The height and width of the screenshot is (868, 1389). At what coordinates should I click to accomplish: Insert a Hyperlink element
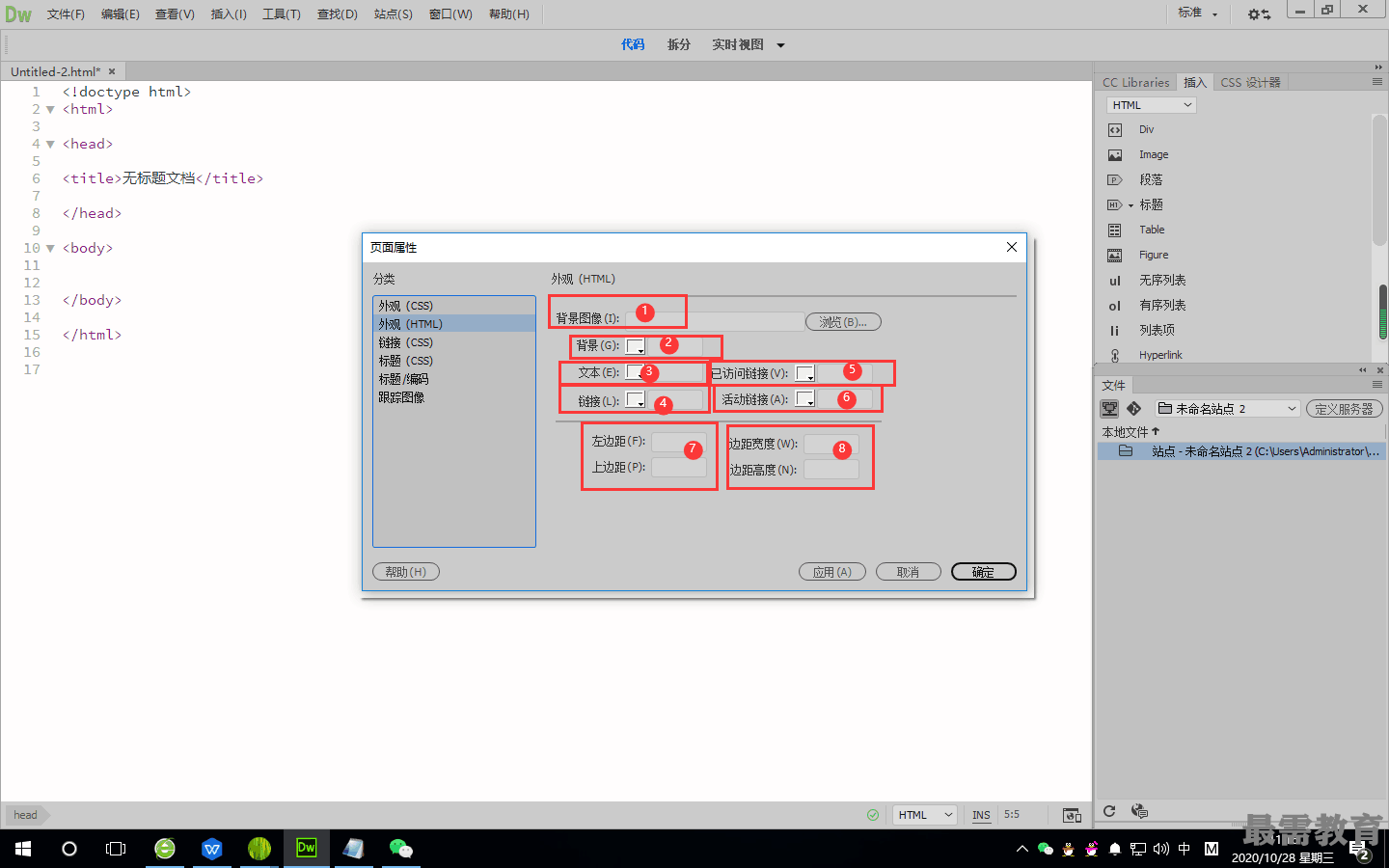pos(1160,355)
